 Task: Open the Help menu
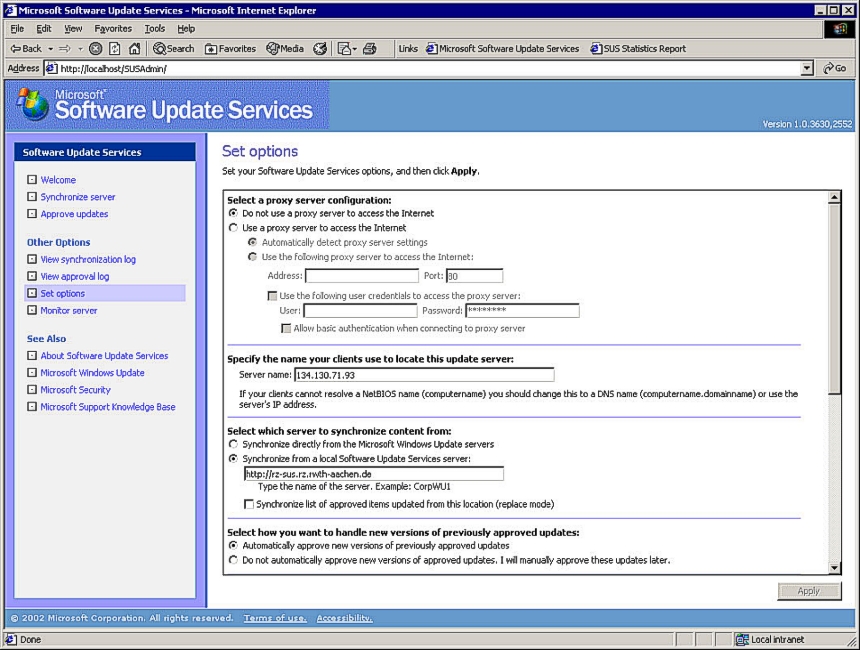click(x=186, y=29)
